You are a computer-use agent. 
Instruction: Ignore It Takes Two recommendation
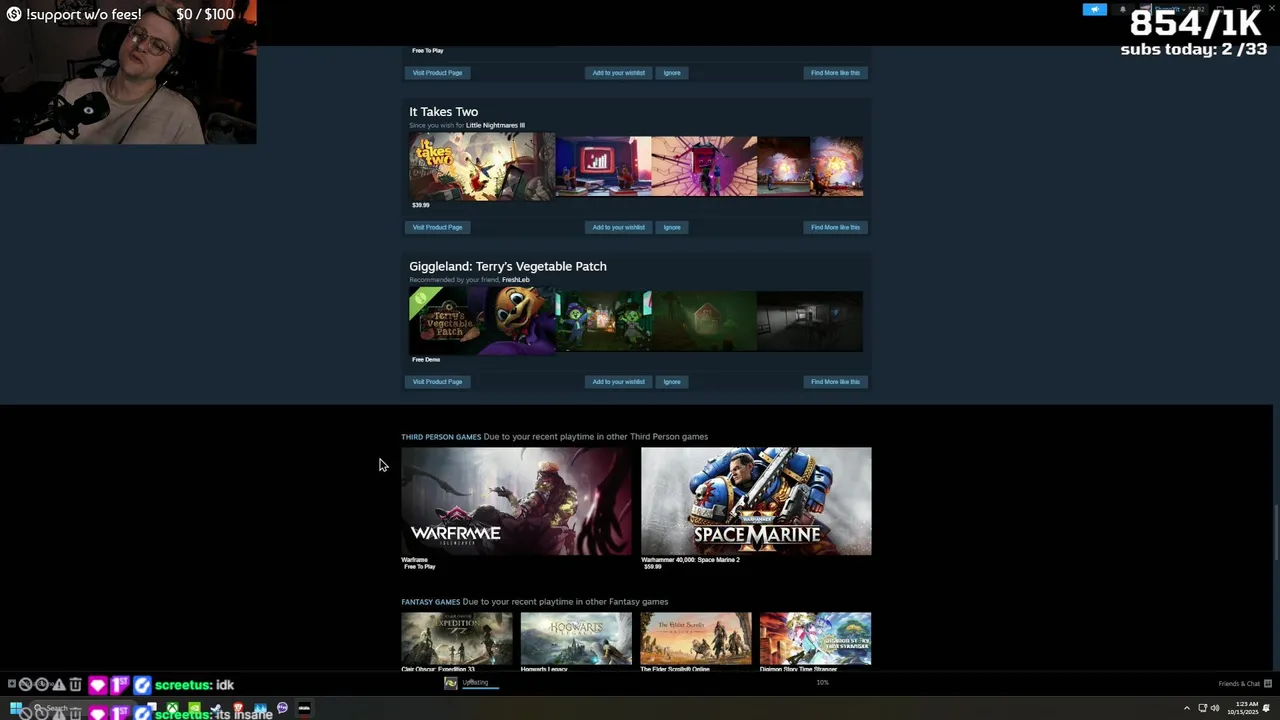click(x=672, y=227)
